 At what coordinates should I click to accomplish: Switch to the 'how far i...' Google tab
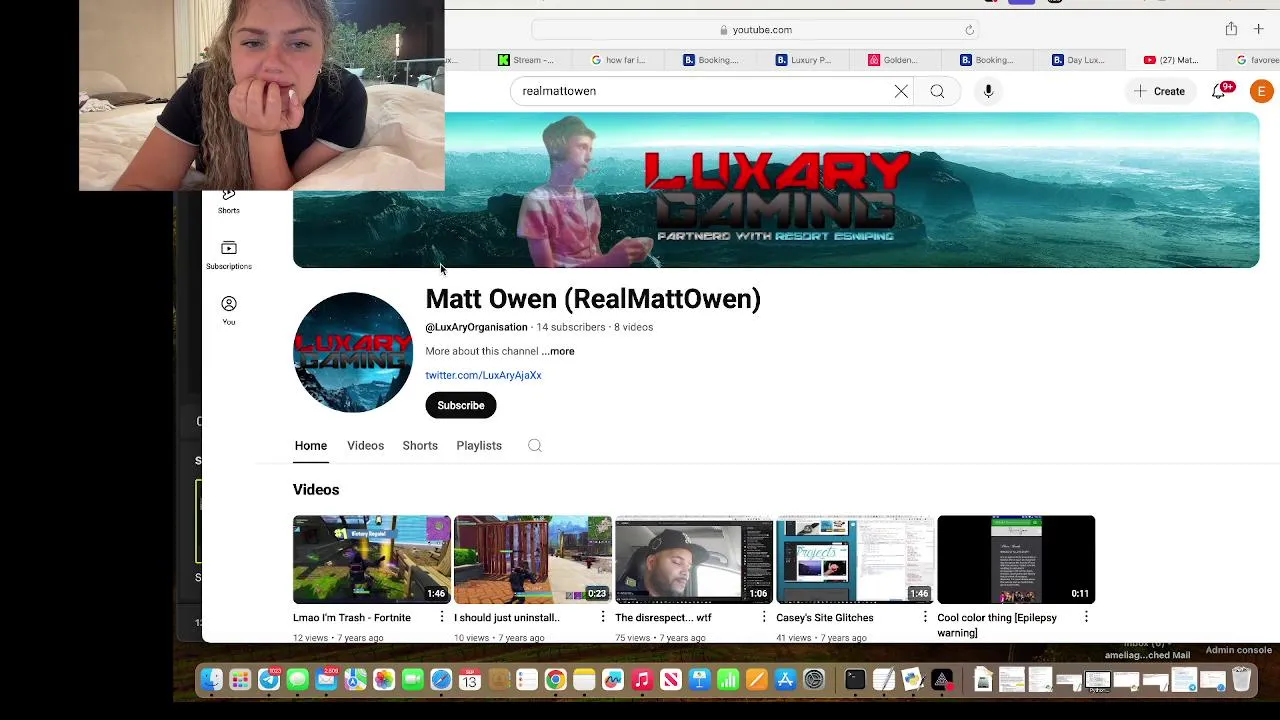619,60
